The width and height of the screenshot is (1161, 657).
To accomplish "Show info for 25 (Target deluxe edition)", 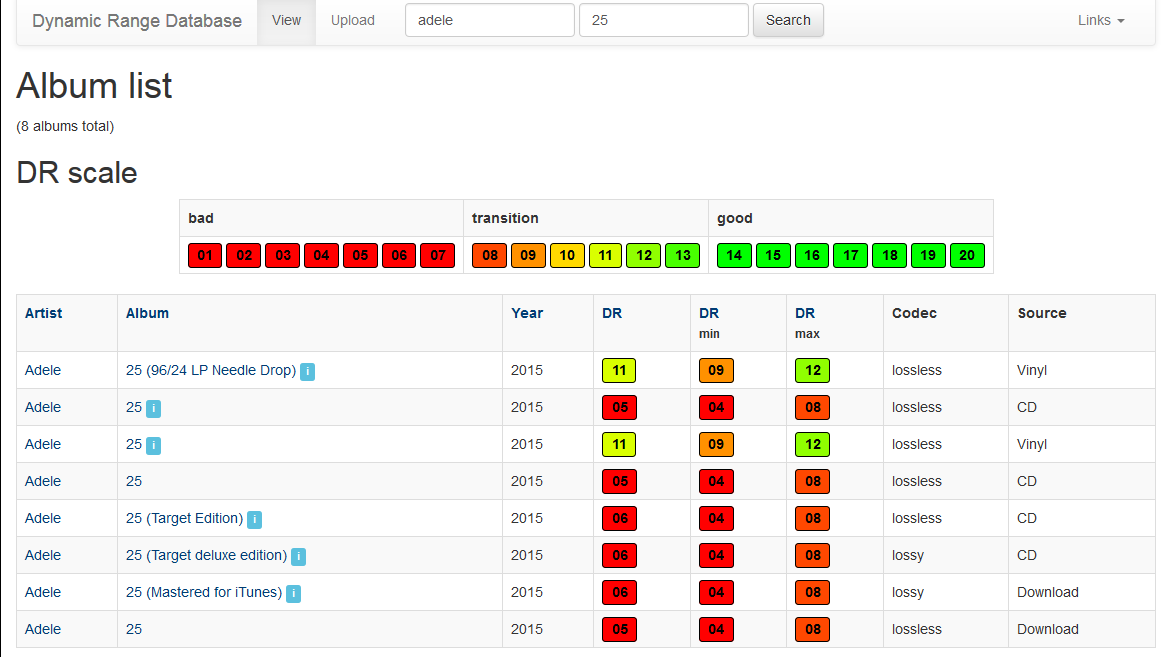I will tap(298, 556).
